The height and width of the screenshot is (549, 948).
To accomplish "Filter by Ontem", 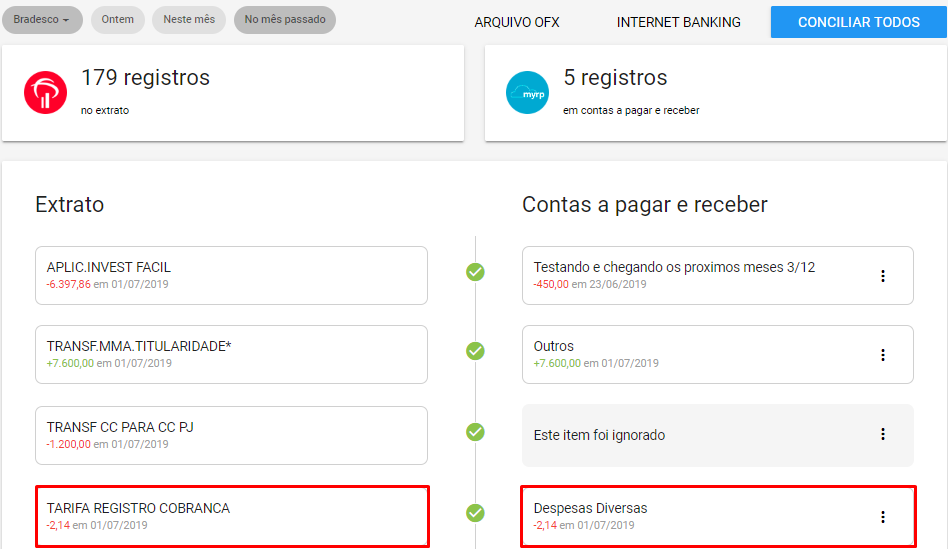I will (118, 20).
